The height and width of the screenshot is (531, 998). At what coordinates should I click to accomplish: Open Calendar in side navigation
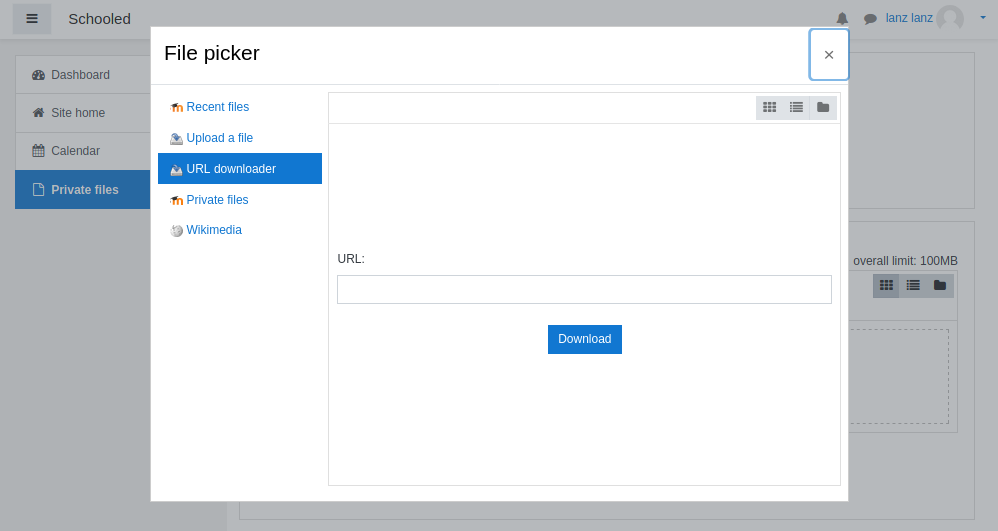point(83,152)
